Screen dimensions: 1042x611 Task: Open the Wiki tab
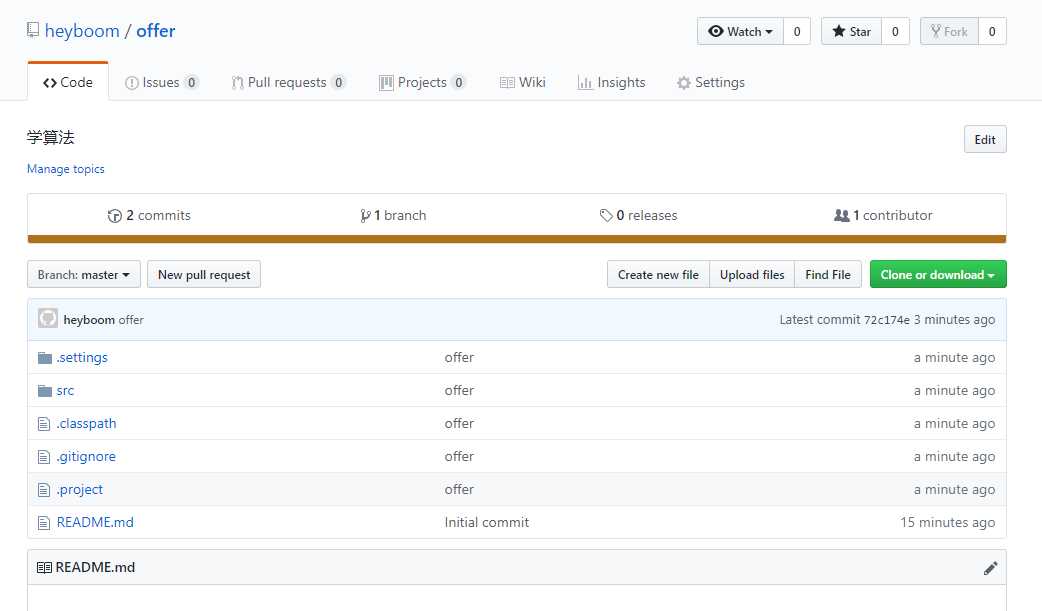pyautogui.click(x=522, y=82)
